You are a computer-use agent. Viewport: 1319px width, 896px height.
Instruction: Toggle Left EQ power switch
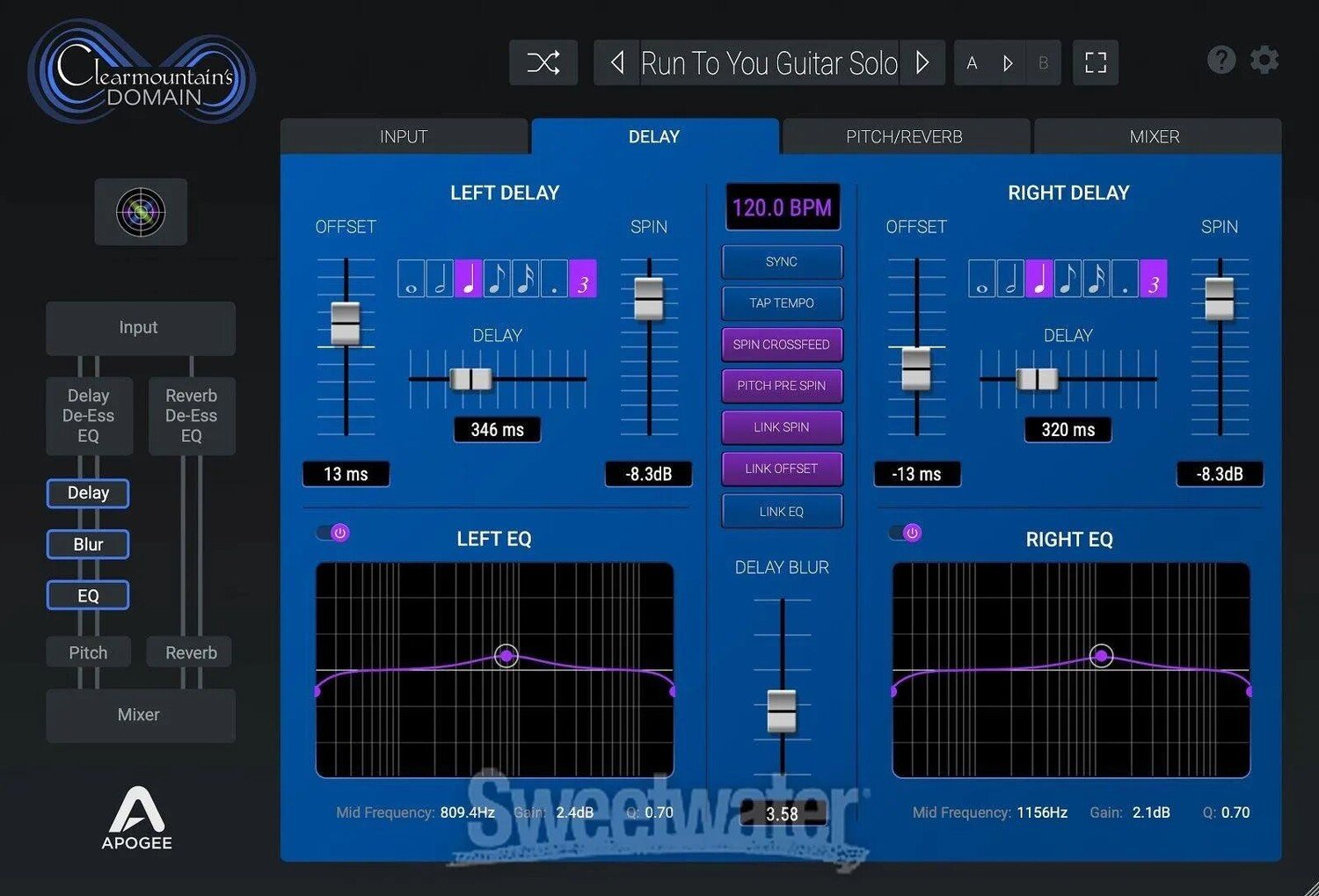click(x=333, y=533)
